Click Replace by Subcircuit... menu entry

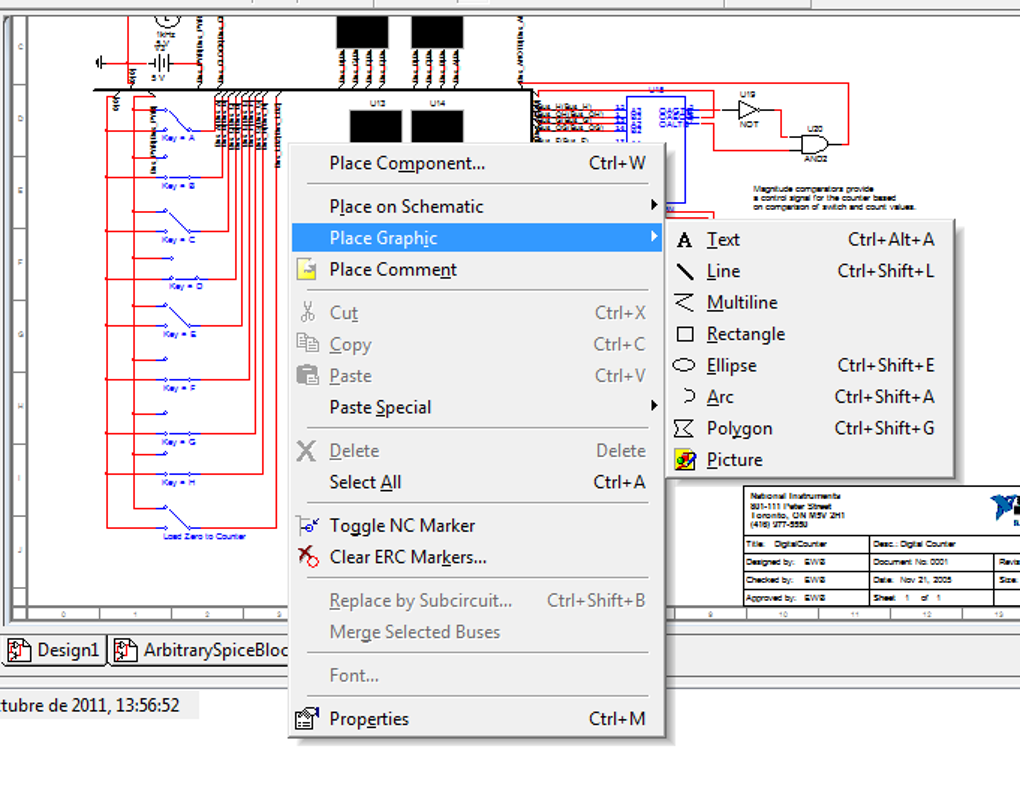click(x=477, y=600)
